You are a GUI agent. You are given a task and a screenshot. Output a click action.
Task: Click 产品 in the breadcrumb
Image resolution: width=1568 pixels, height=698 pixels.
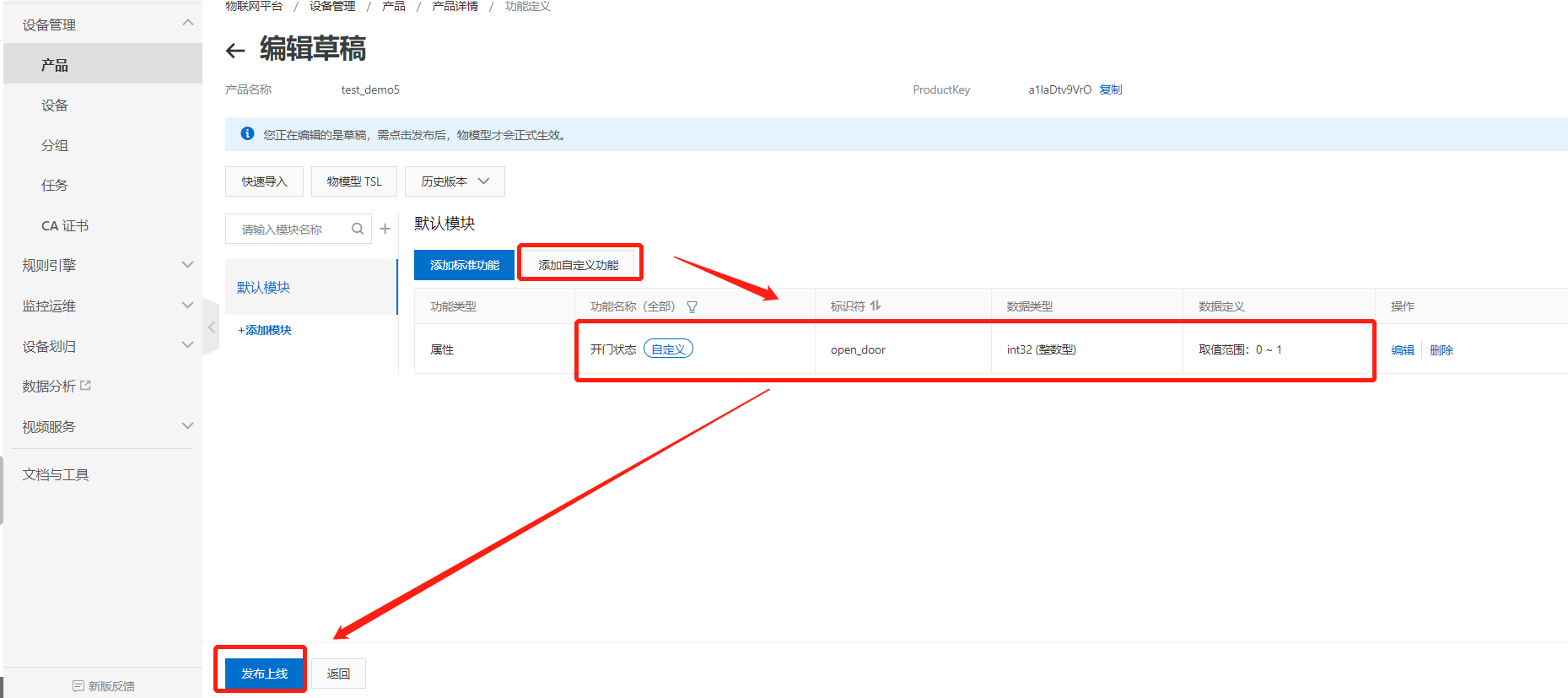click(x=394, y=6)
